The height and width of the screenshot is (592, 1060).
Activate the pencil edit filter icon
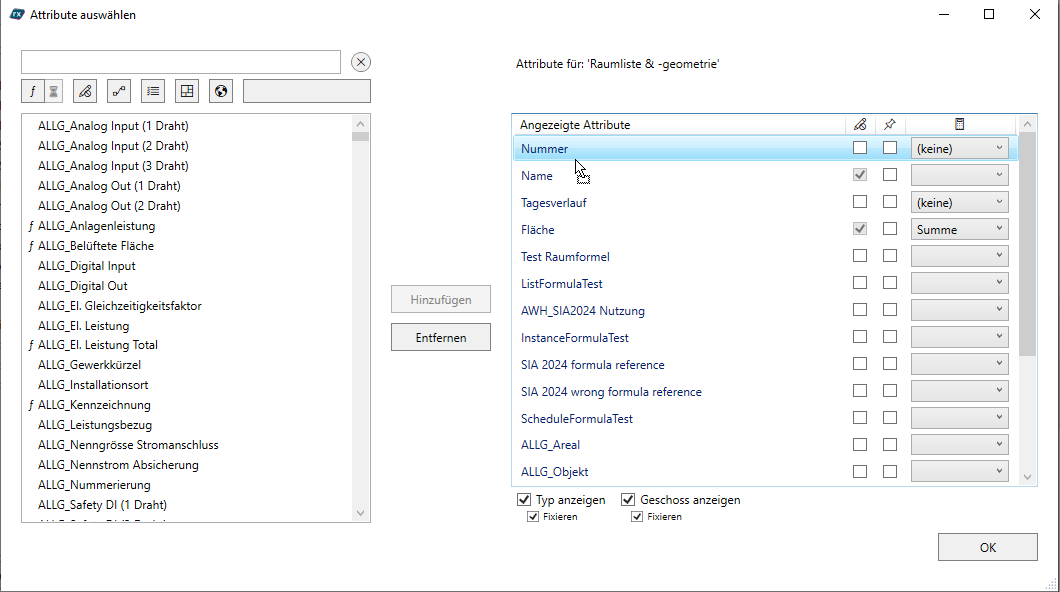(84, 90)
